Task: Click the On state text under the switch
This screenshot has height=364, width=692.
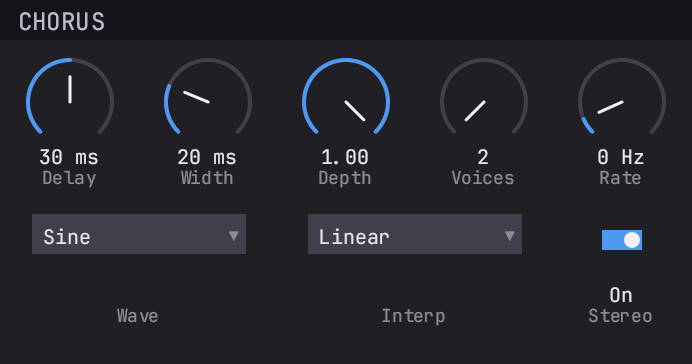Action: point(621,295)
